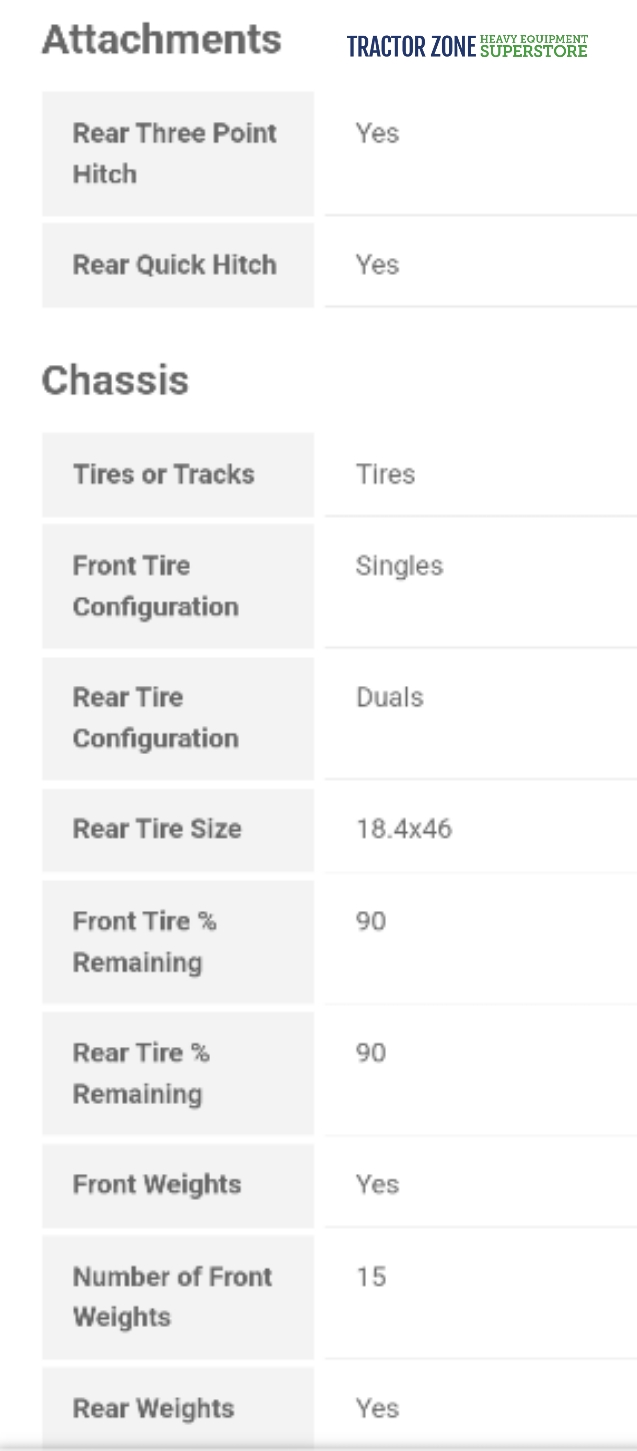Select the Front Weights label
The width and height of the screenshot is (637, 1451).
[x=157, y=1185]
